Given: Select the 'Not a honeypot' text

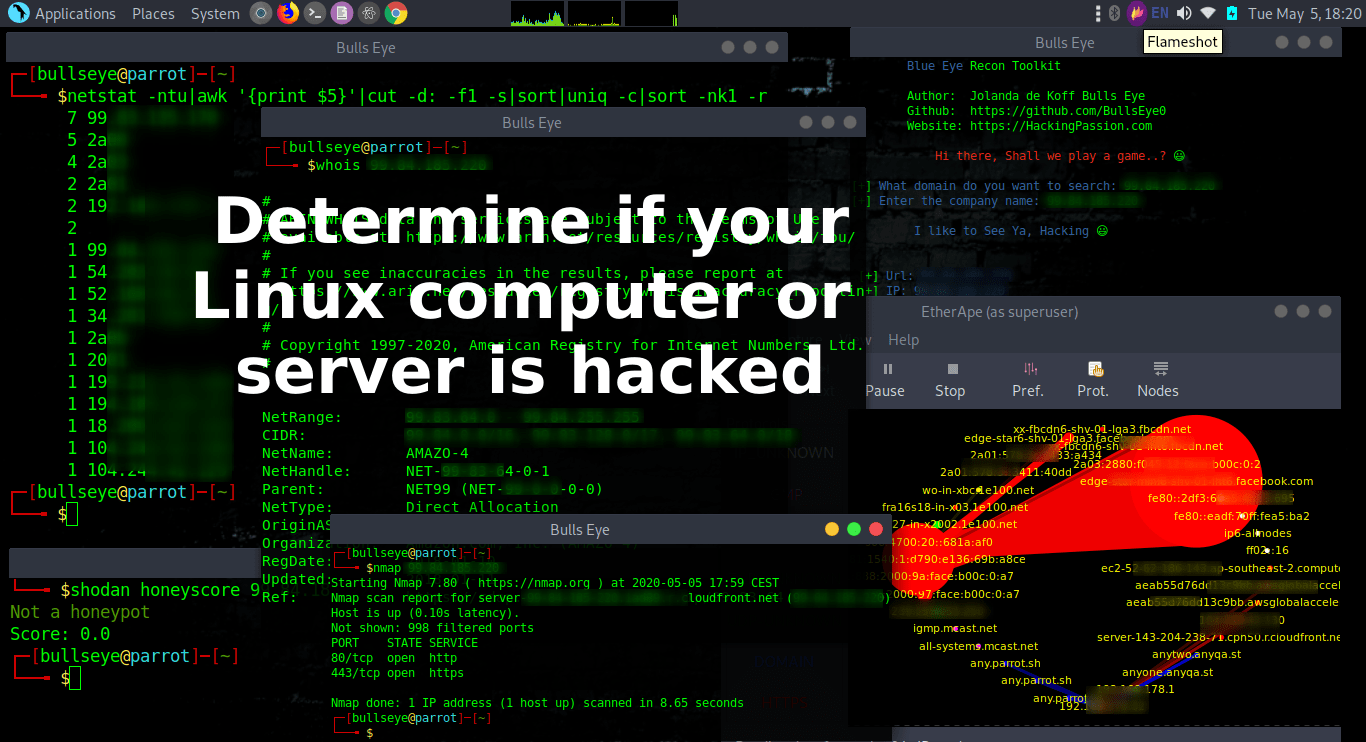Looking at the screenshot, I should pyautogui.click(x=80, y=612).
